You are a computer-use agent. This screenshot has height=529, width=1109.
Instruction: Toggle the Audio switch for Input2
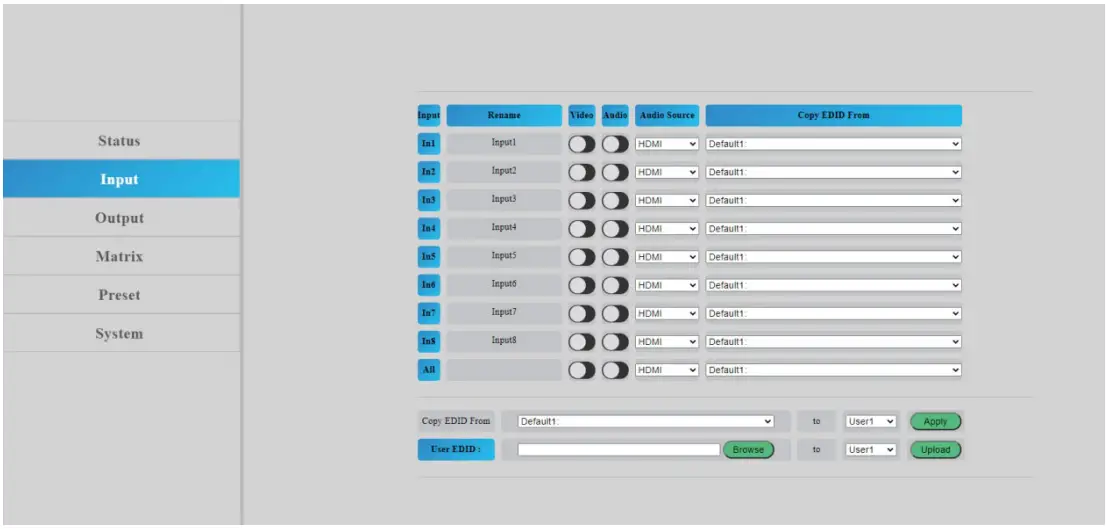click(x=615, y=172)
